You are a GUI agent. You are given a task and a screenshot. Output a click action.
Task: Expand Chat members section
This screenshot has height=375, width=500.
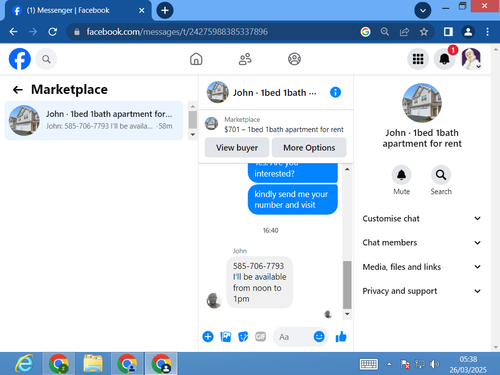coord(422,242)
